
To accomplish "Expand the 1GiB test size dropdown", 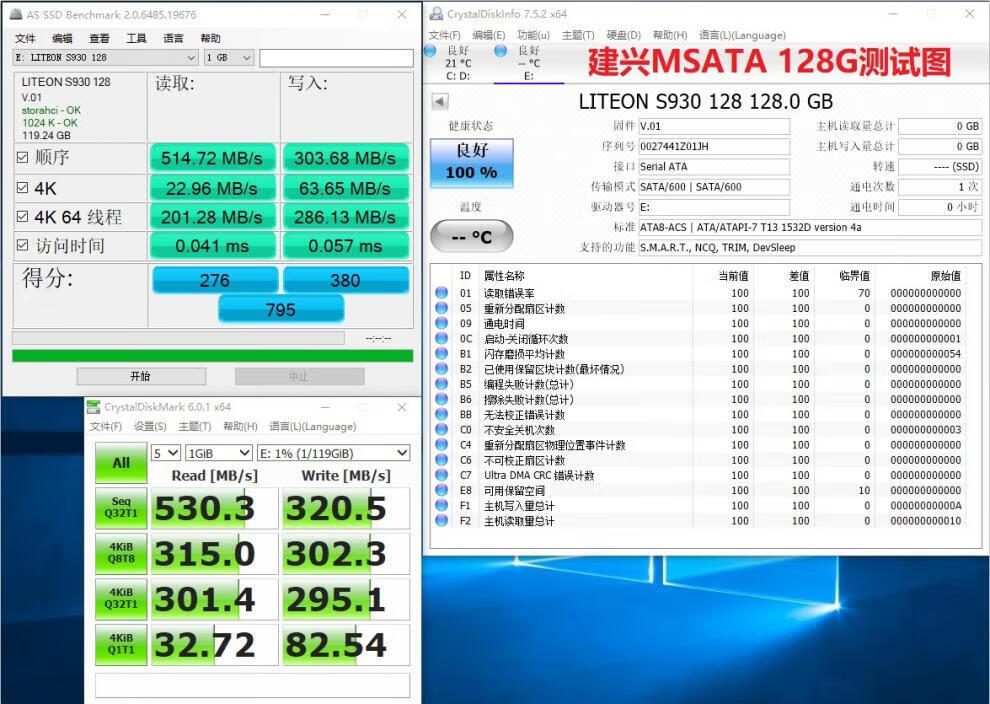I will pyautogui.click(x=218, y=453).
